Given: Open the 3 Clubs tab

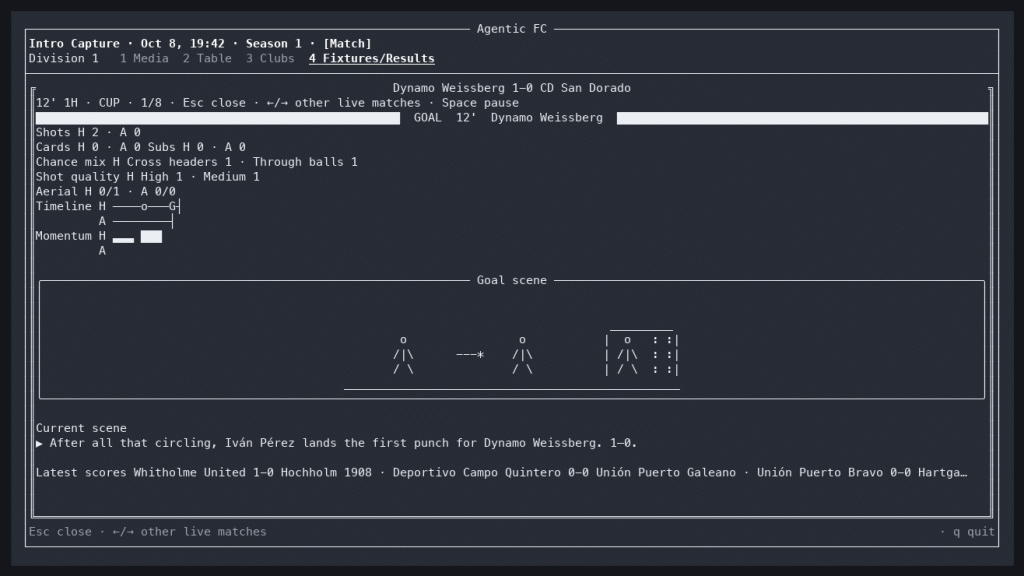Looking at the screenshot, I should 270,58.
